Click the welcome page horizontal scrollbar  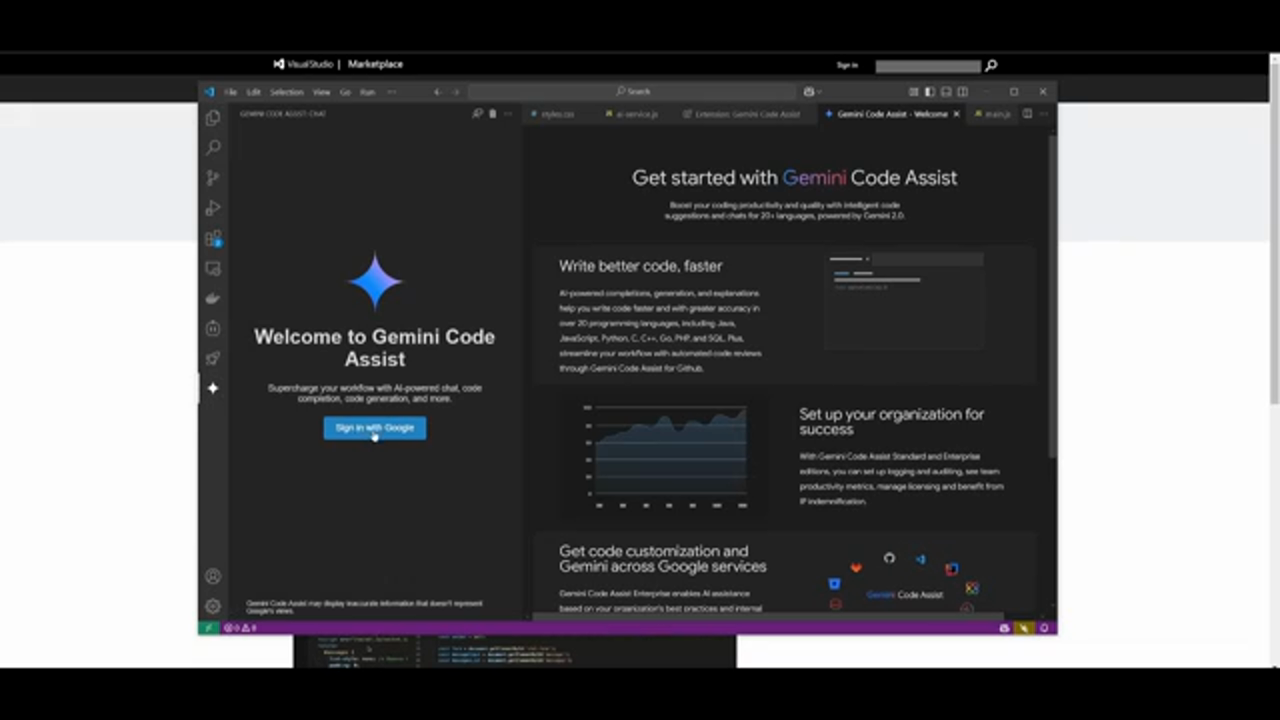pos(770,617)
